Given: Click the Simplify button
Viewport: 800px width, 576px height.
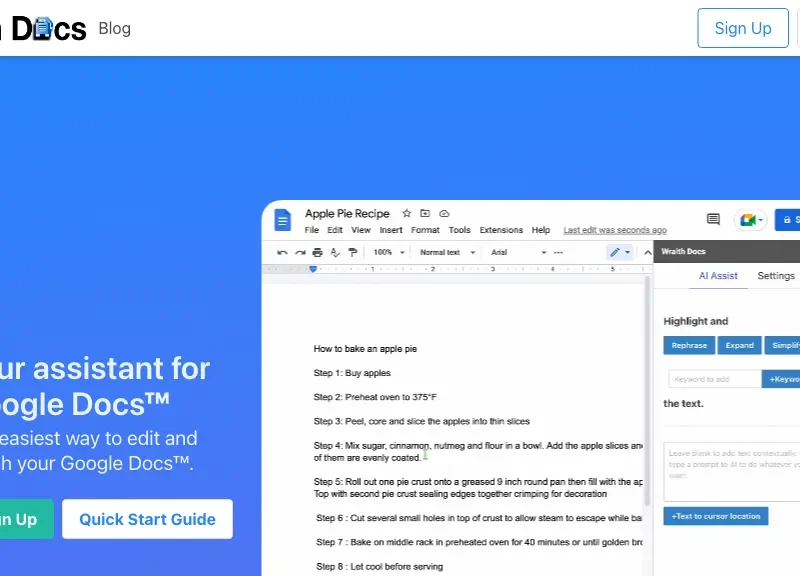Looking at the screenshot, I should (783, 345).
